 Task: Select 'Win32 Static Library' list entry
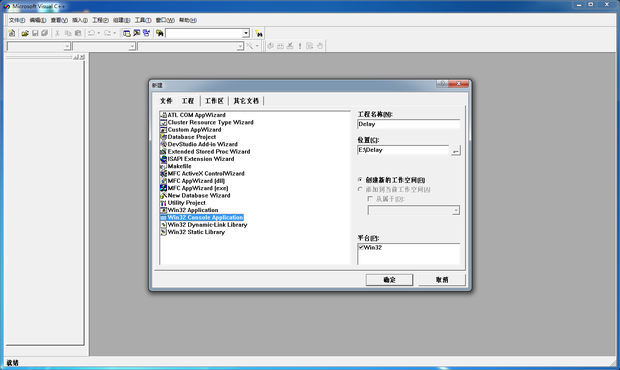coord(193,232)
